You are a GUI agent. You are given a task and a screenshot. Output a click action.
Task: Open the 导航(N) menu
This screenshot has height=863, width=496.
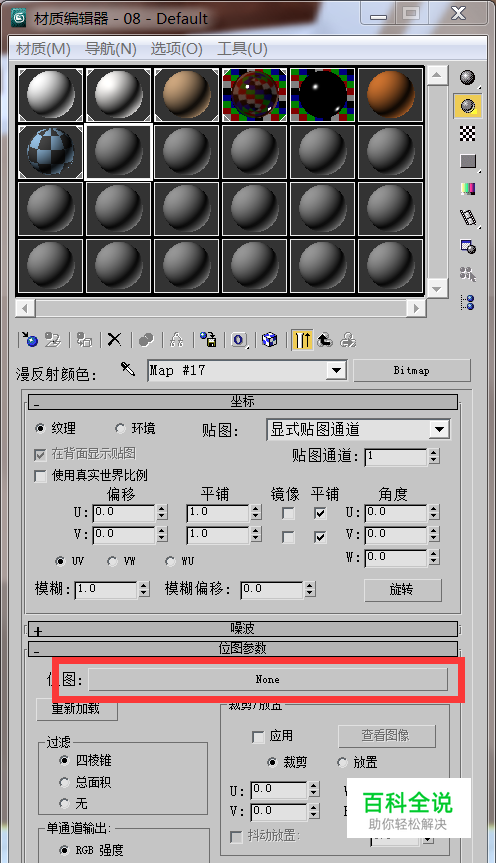click(x=111, y=49)
